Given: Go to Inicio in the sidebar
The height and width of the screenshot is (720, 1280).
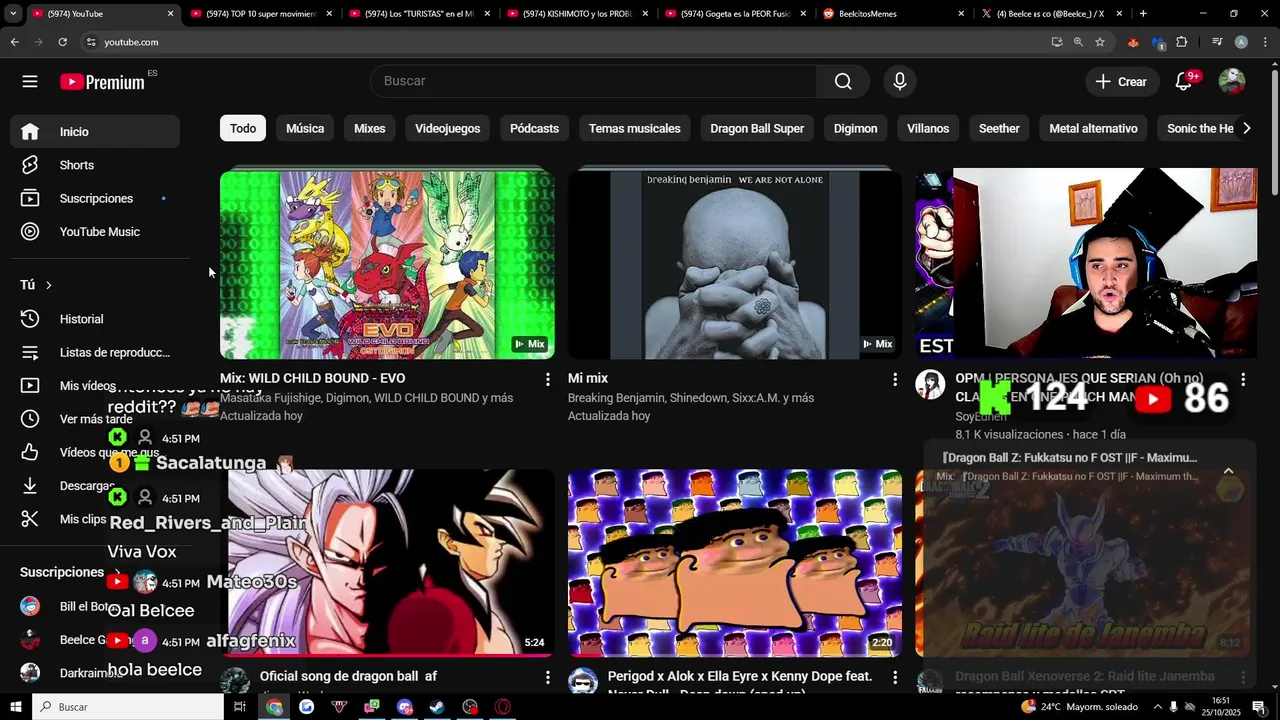Looking at the screenshot, I should coord(95,131).
